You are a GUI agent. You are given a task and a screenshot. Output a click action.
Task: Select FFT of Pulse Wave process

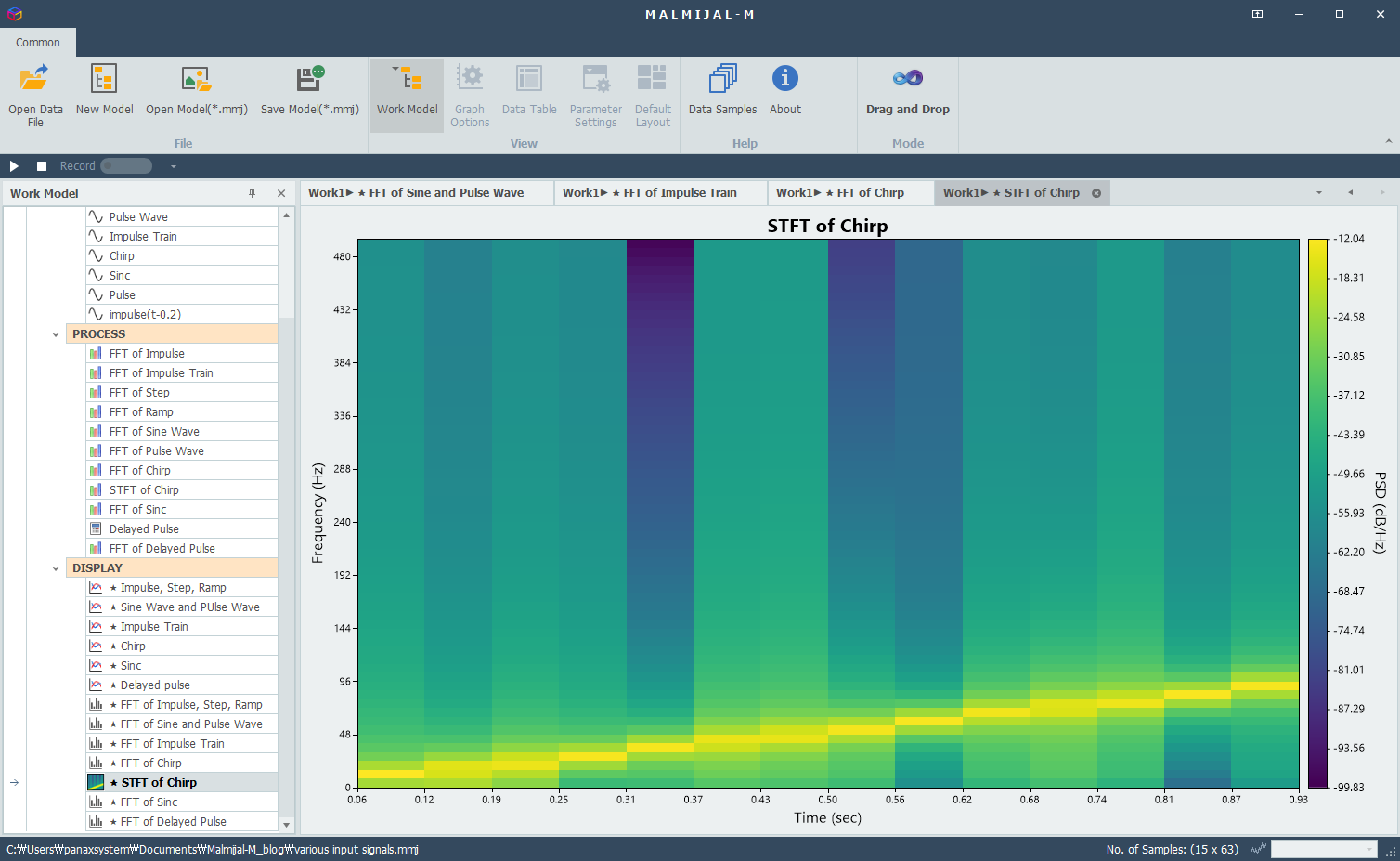coord(182,451)
